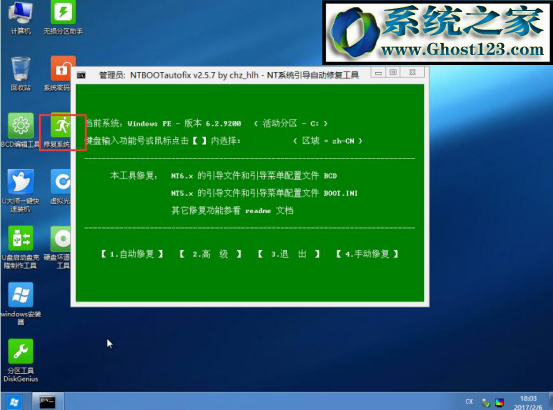Viewport: 553px width, 410px height.
Task: Click the 修复系统 running-man icon
Action: 61,130
